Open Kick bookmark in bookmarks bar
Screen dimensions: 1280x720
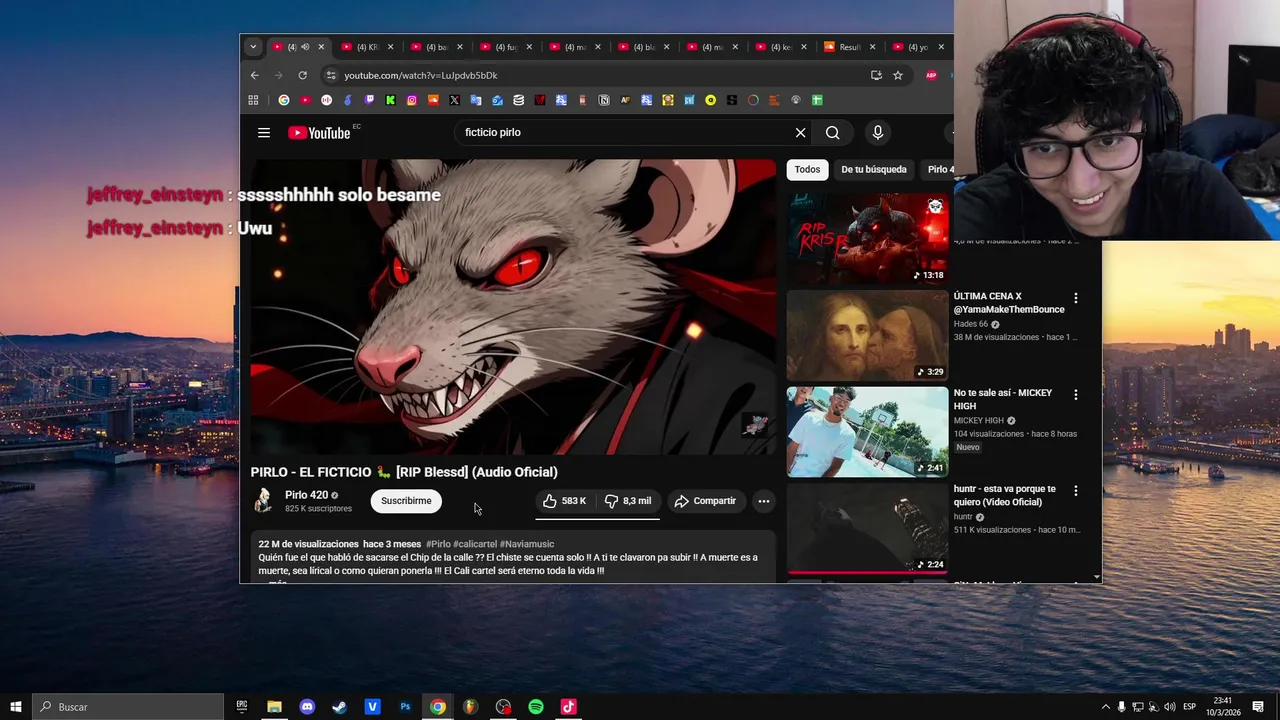point(390,100)
